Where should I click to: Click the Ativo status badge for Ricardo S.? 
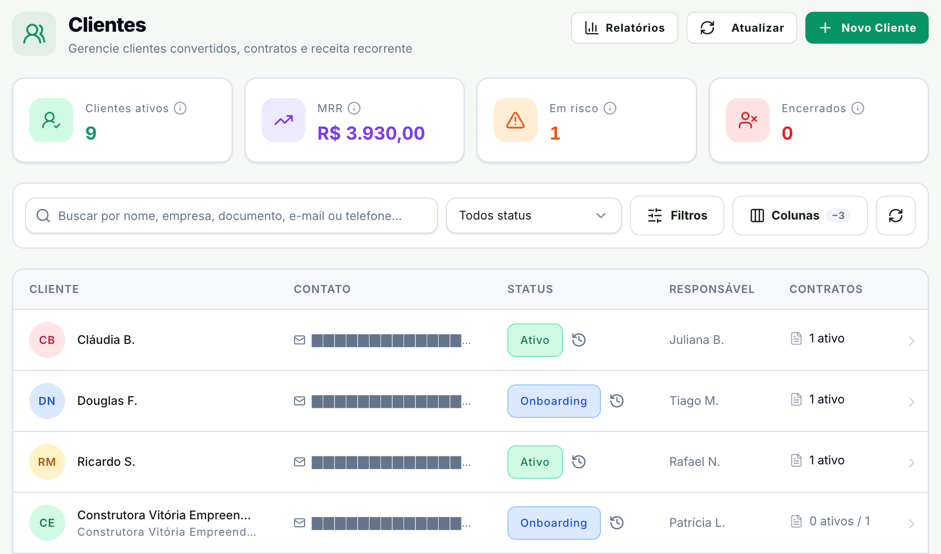tap(535, 462)
